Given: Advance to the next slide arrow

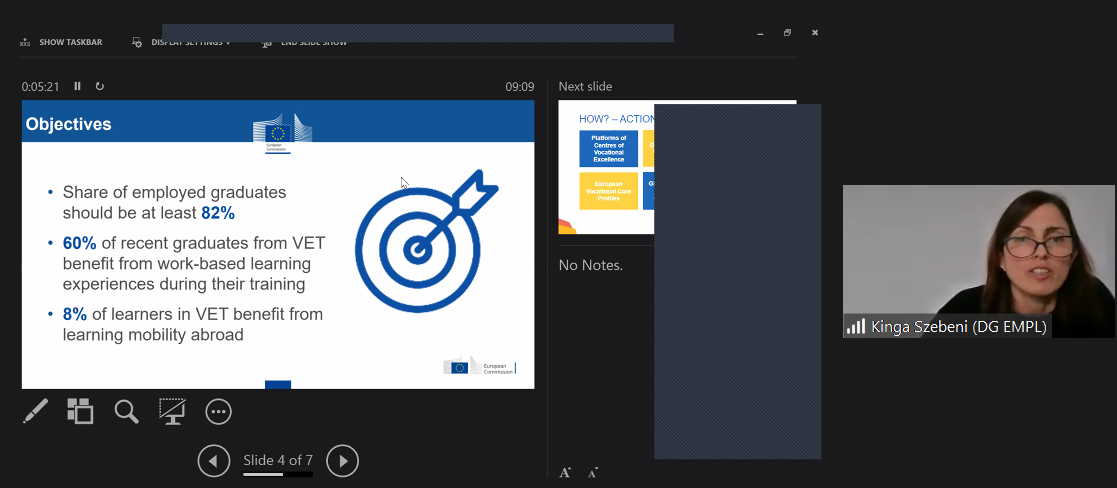Looking at the screenshot, I should 342,461.
